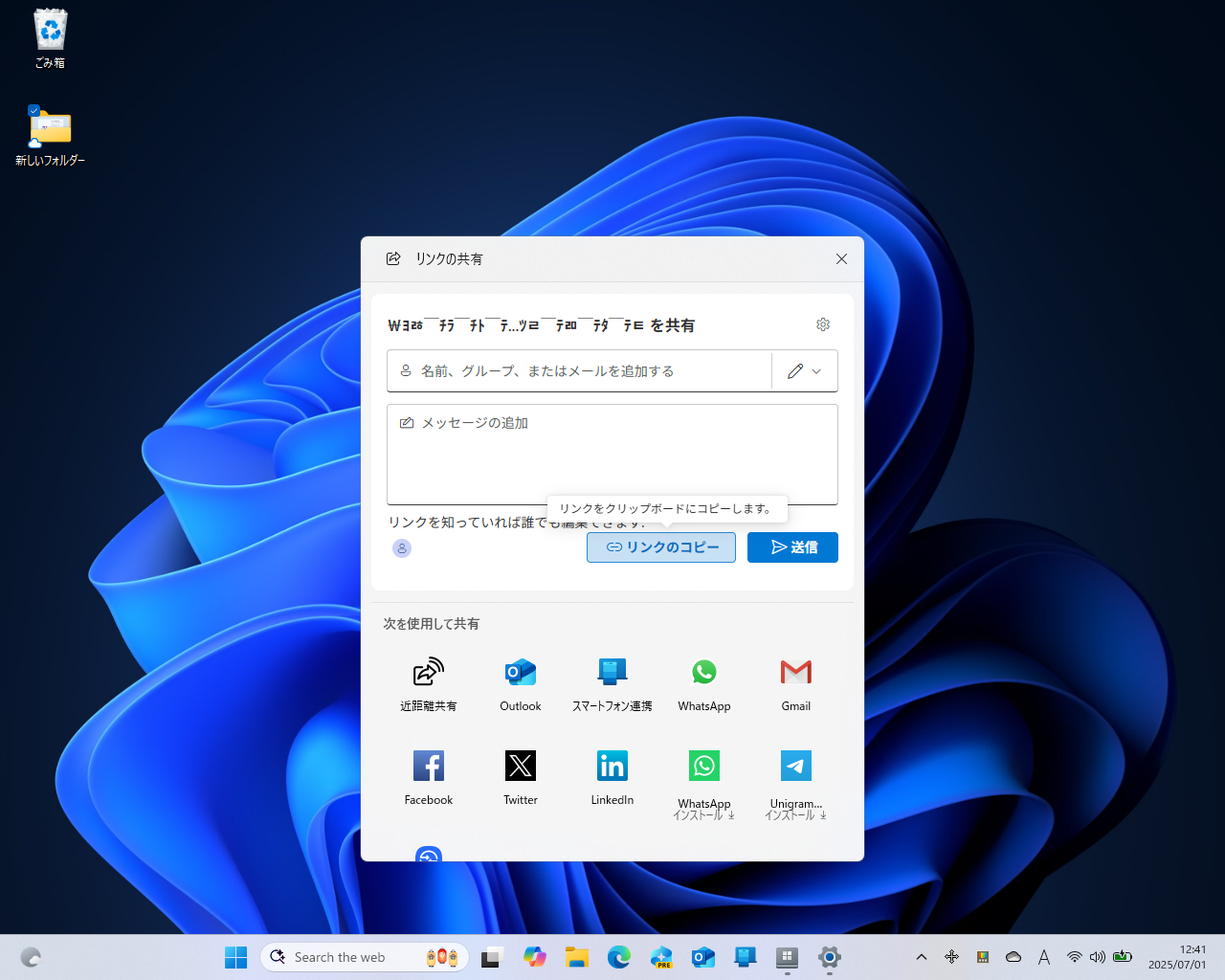
Task: Share the link via Outlook
Action: click(x=520, y=681)
